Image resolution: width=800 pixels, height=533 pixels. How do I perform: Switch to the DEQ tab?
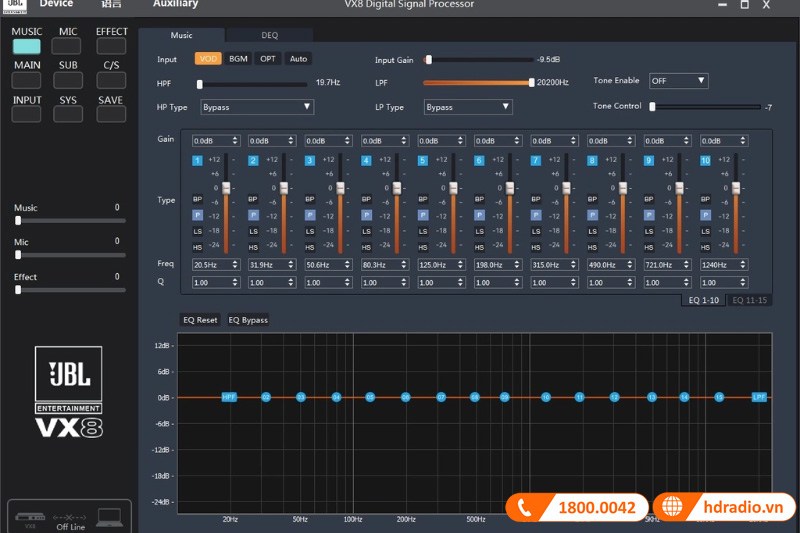click(270, 35)
